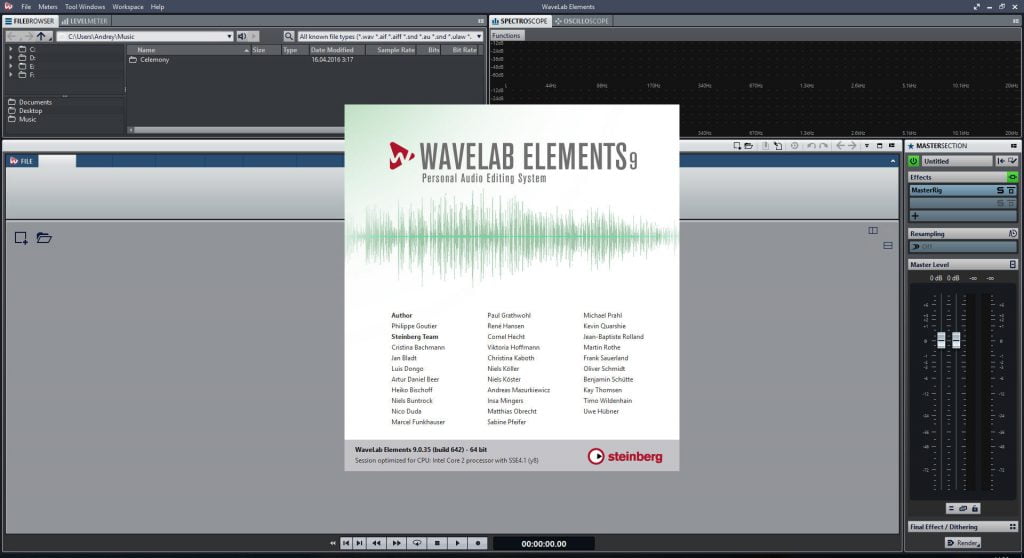Expand the C: drive tree node

10,49
